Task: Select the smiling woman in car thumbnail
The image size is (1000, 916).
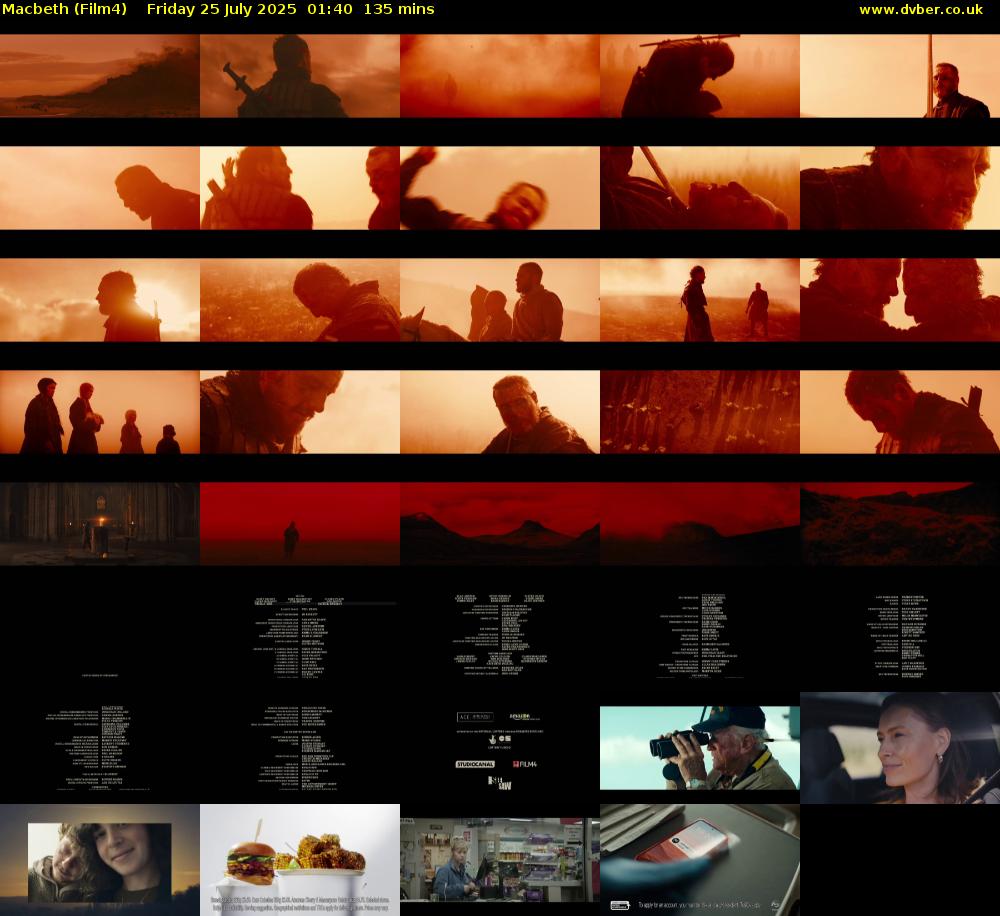Action: (900, 748)
